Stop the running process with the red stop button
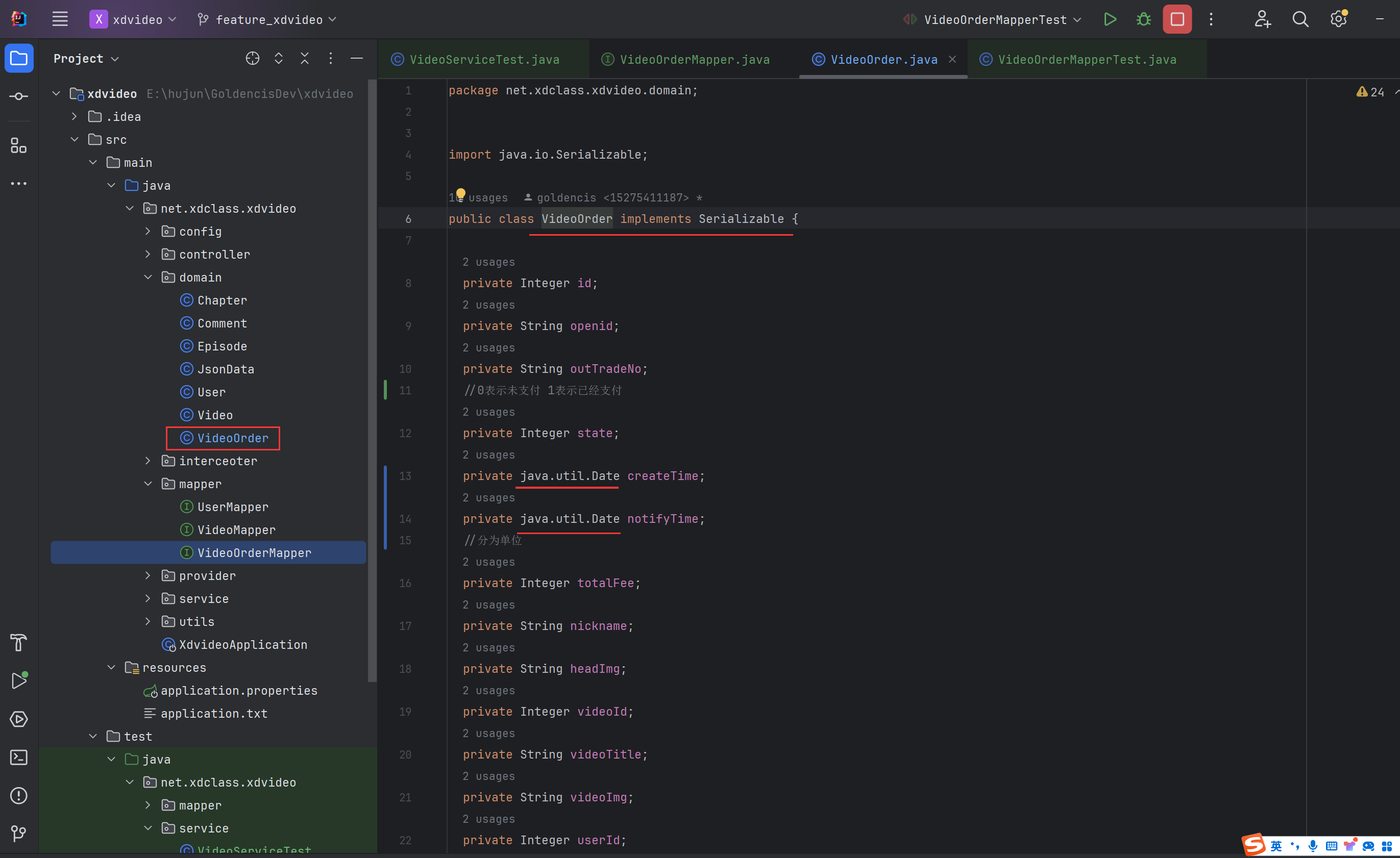Viewport: 1400px width, 858px height. coord(1177,19)
